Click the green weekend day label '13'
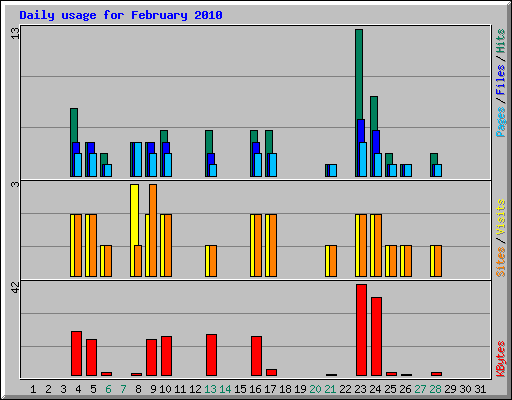The height and width of the screenshot is (400, 512). (210, 389)
